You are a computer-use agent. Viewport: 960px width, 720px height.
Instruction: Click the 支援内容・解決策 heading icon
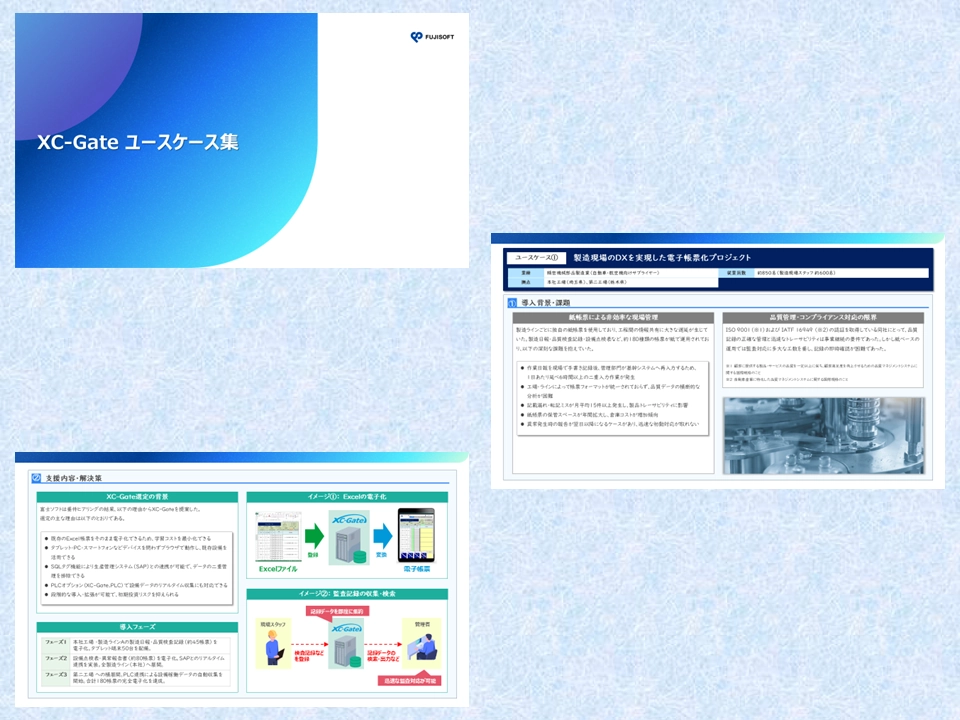click(37, 478)
